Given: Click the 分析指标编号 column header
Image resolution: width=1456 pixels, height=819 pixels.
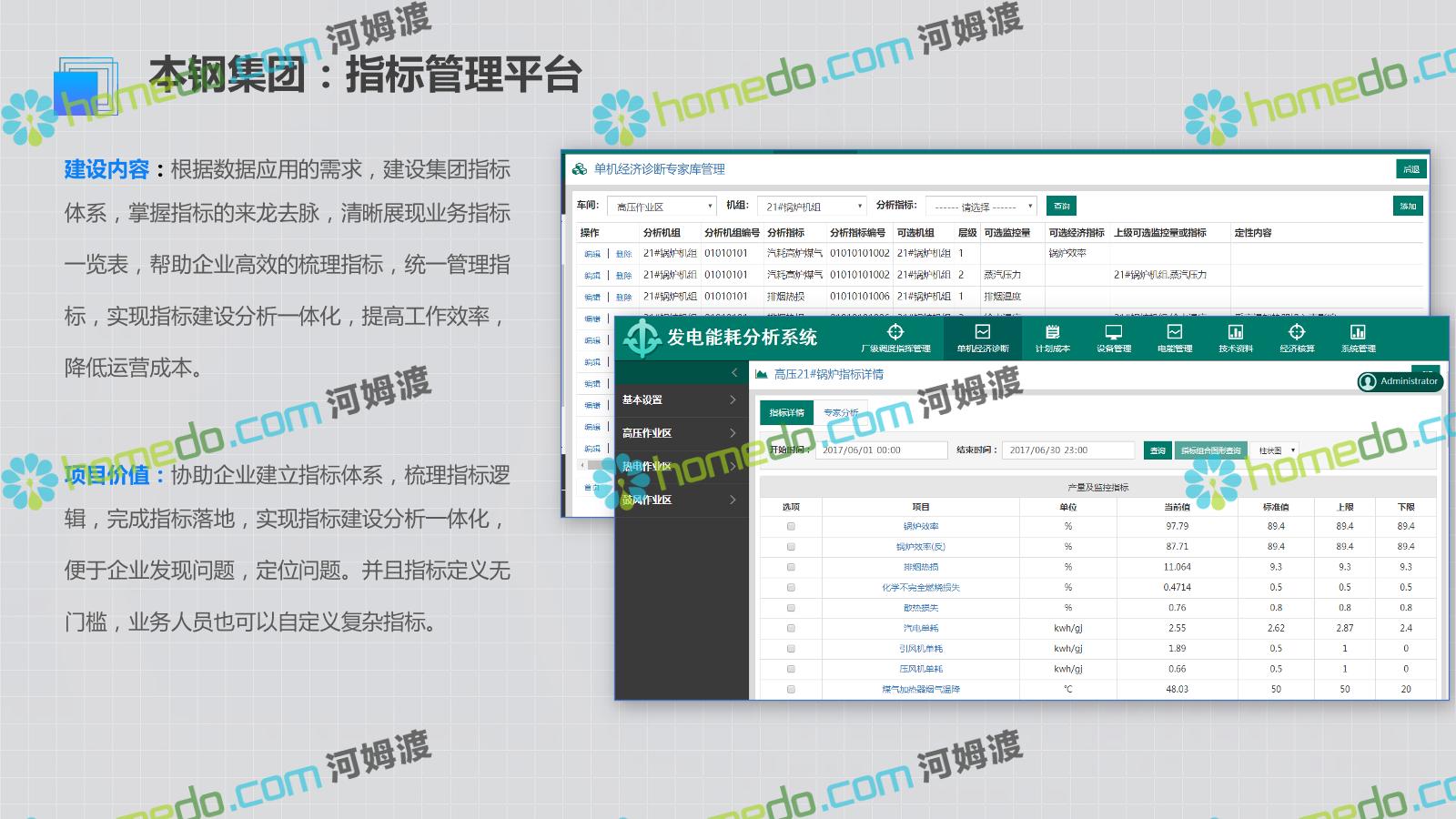Looking at the screenshot, I should coord(857,233).
